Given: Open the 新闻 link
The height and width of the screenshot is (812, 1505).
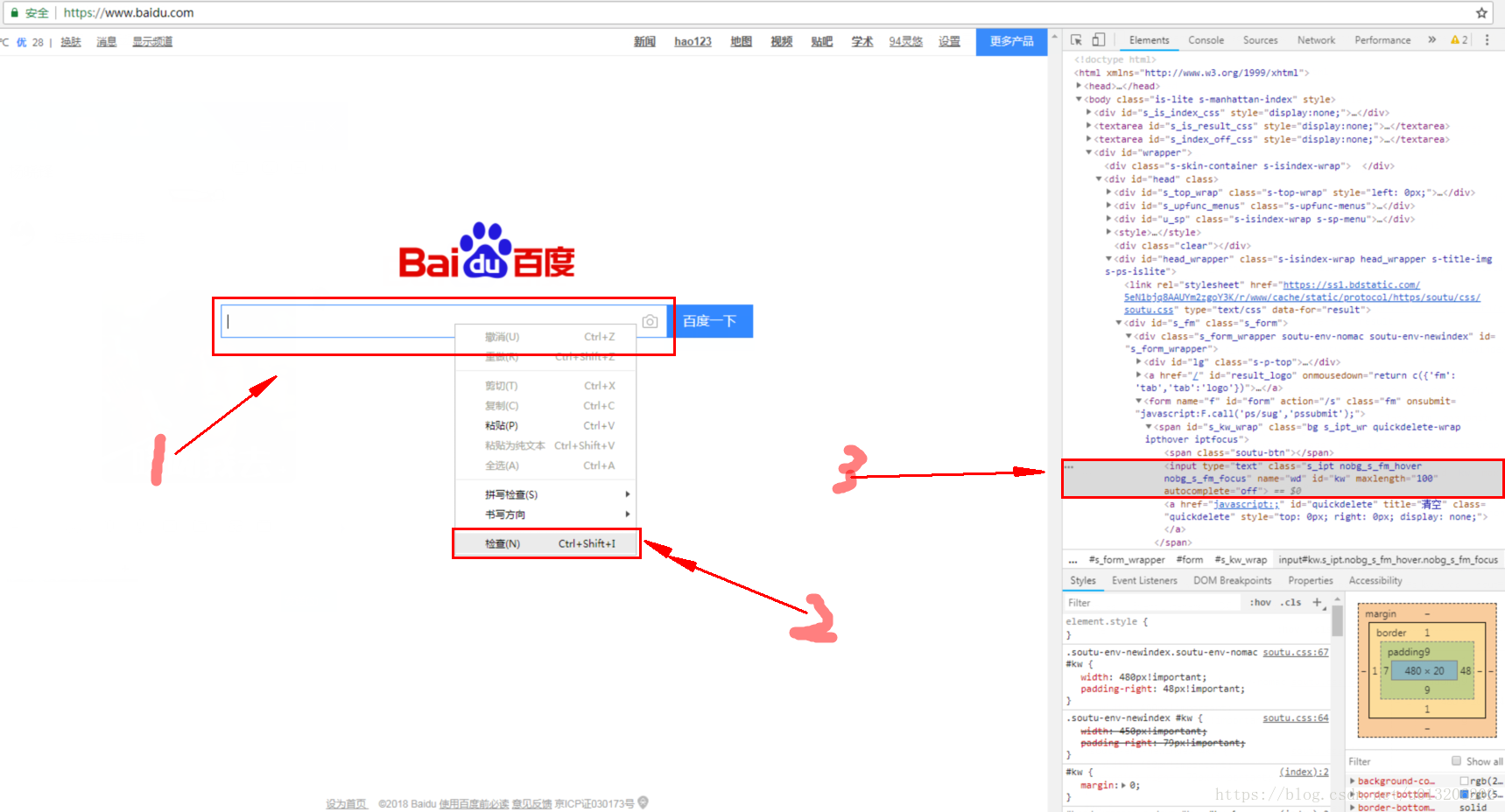Looking at the screenshot, I should pyautogui.click(x=644, y=41).
